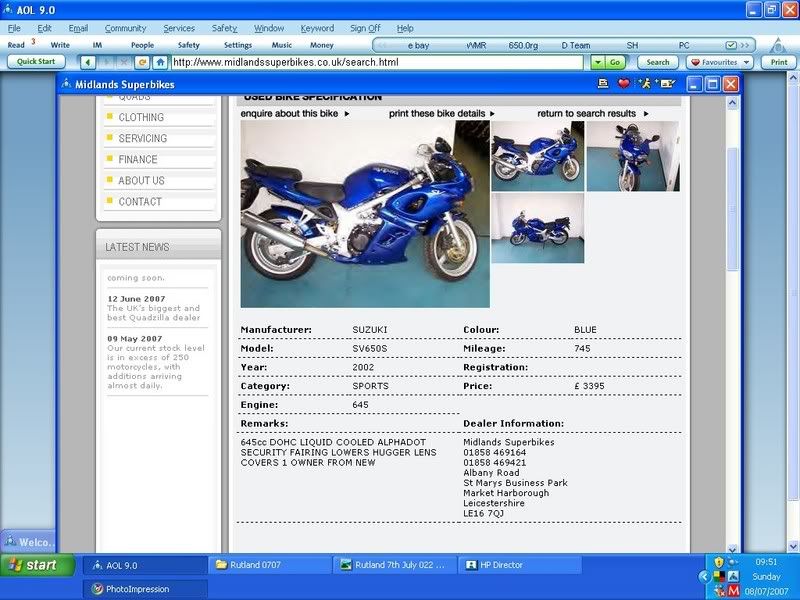Screen dimensions: 800x600
Task: Click IM toolbar item
Action: (x=97, y=45)
